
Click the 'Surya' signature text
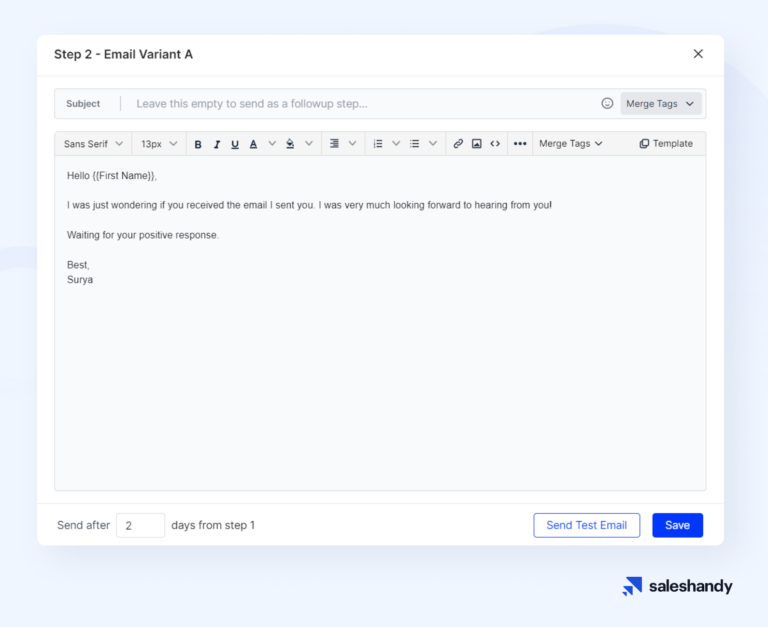(80, 280)
